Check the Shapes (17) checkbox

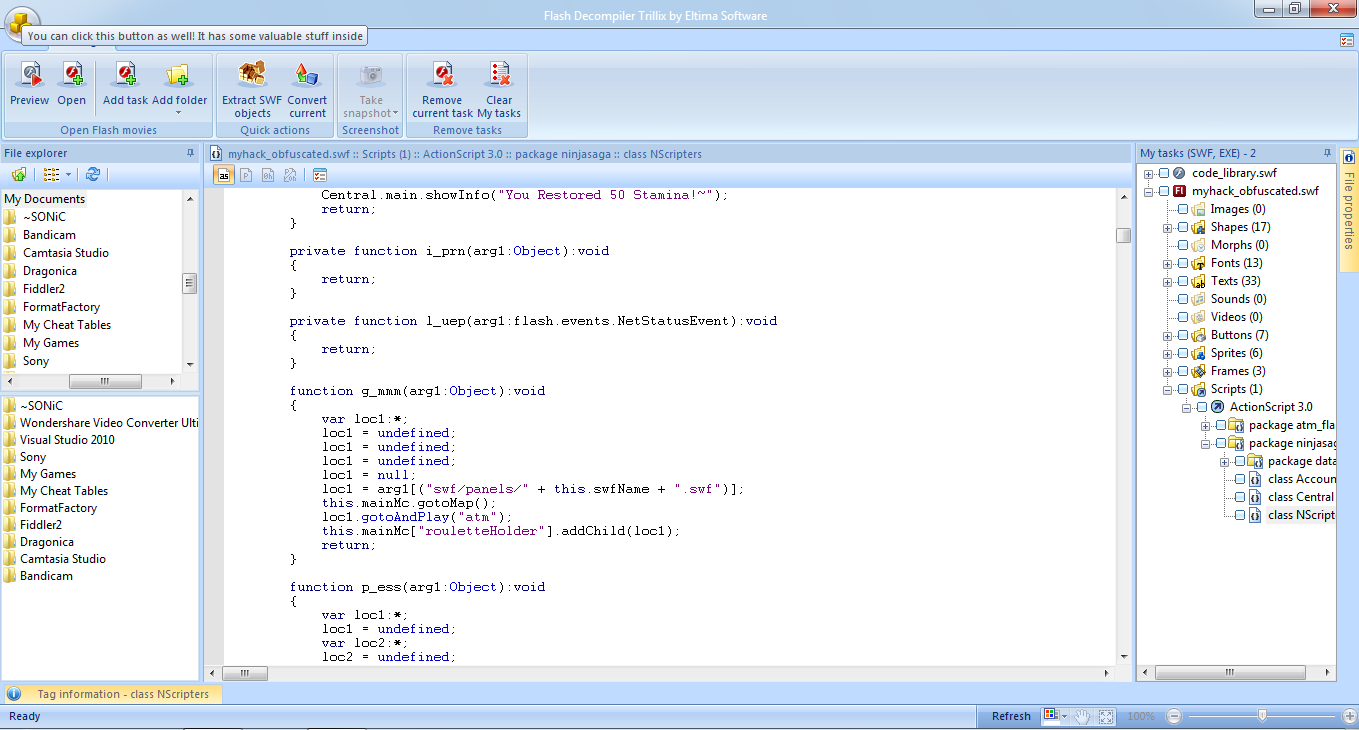click(x=1183, y=227)
